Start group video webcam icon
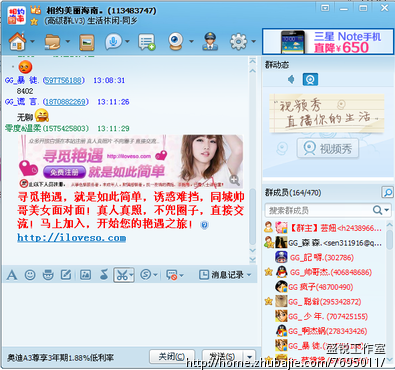395x370 pixels. click(x=176, y=42)
